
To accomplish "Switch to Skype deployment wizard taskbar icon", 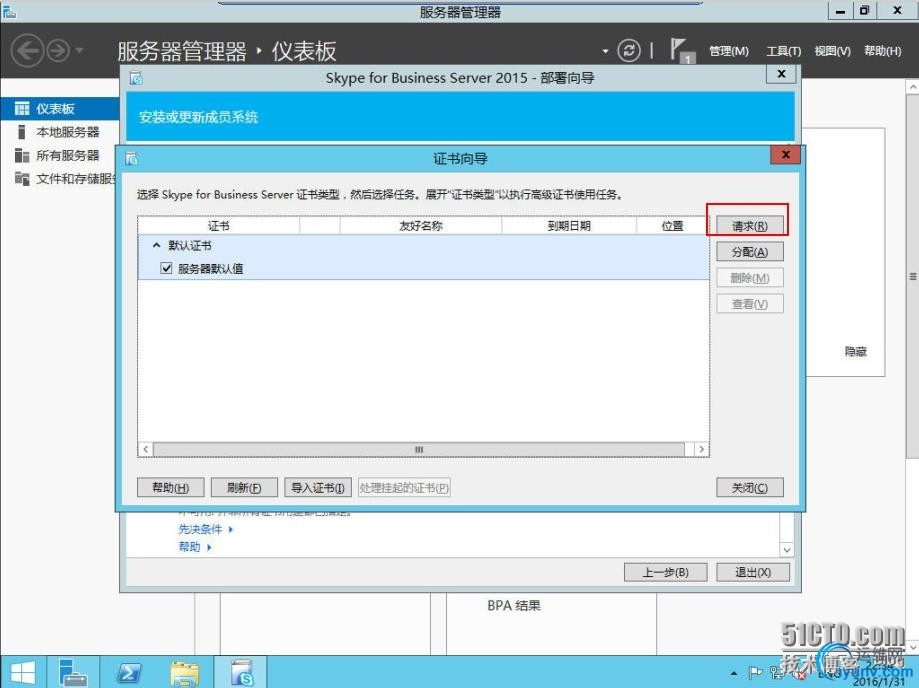I will tap(241, 672).
